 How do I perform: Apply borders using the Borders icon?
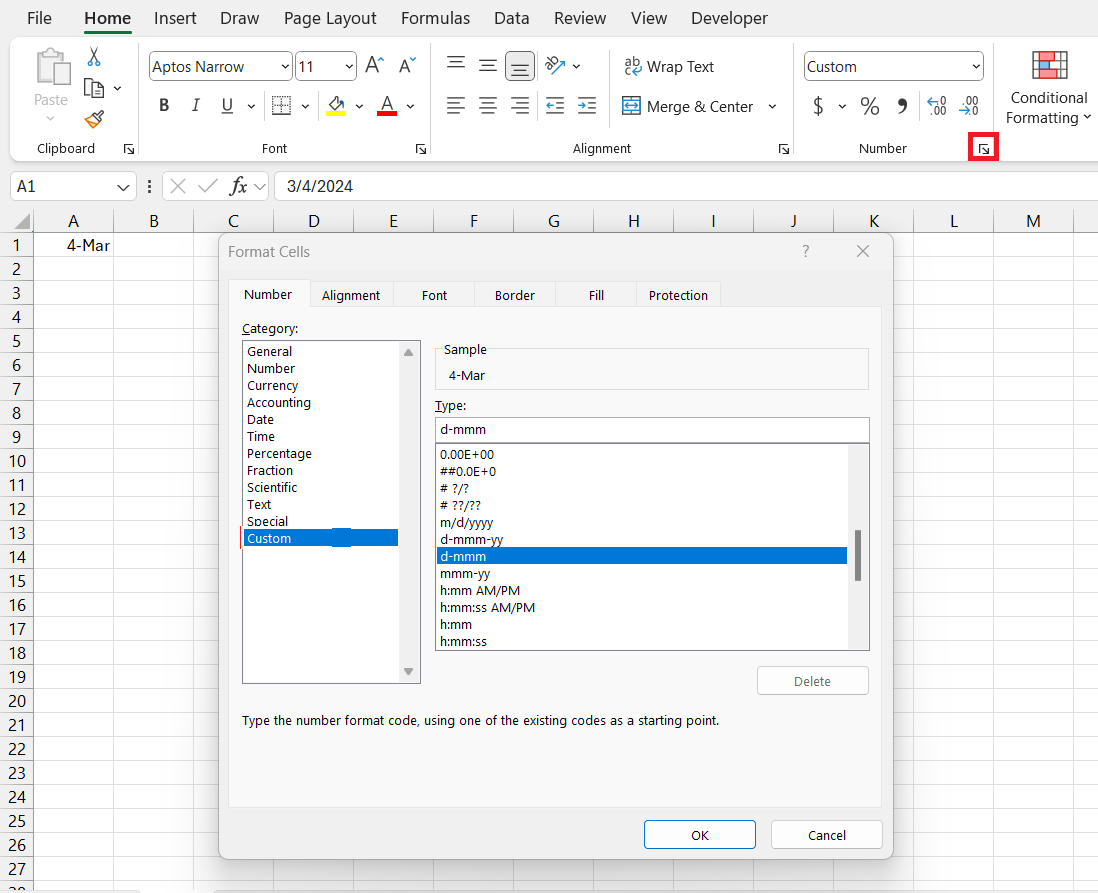click(x=282, y=106)
